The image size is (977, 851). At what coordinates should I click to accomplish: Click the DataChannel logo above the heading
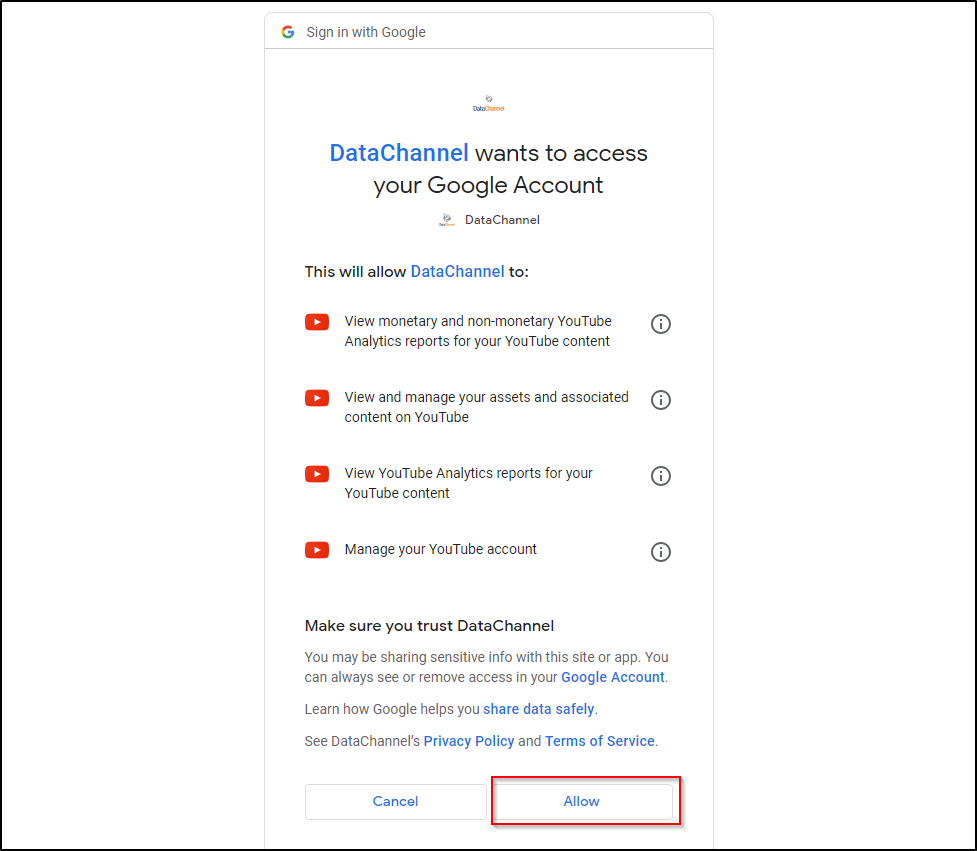pos(488,103)
